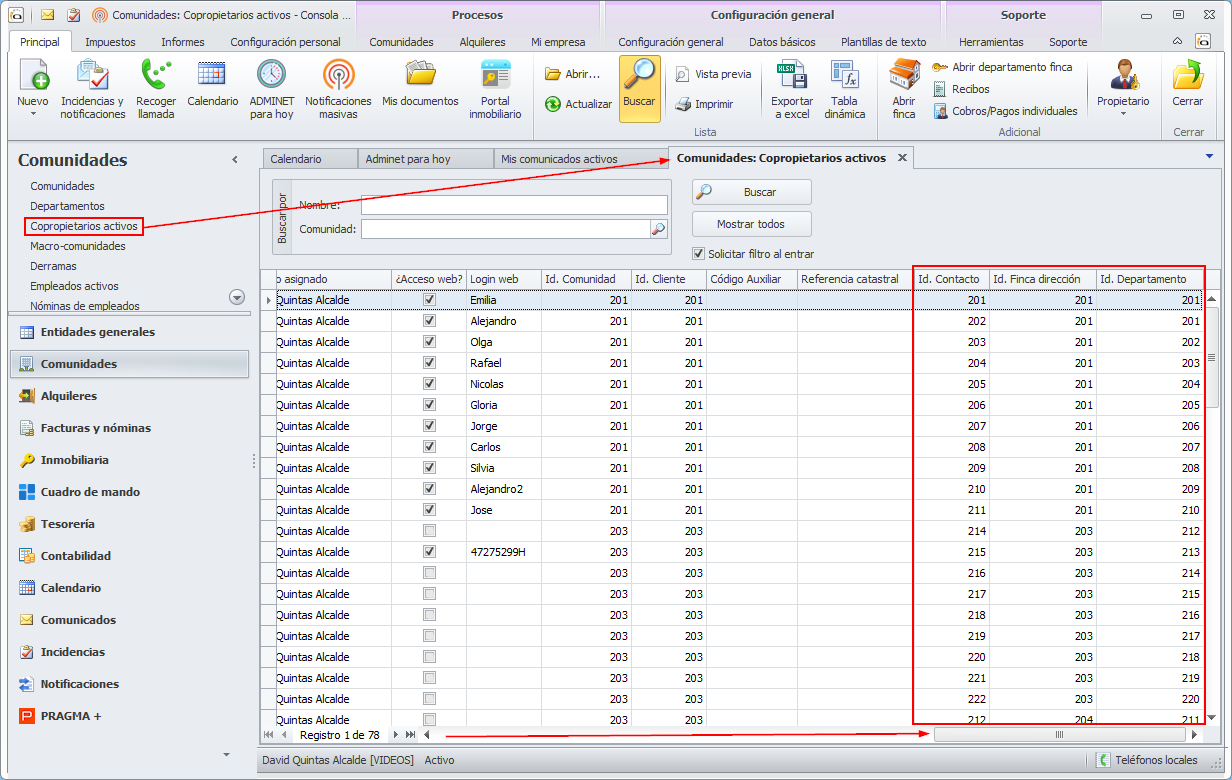
Task: Toggle web access checkbox for Emilia
Action: click(x=429, y=300)
